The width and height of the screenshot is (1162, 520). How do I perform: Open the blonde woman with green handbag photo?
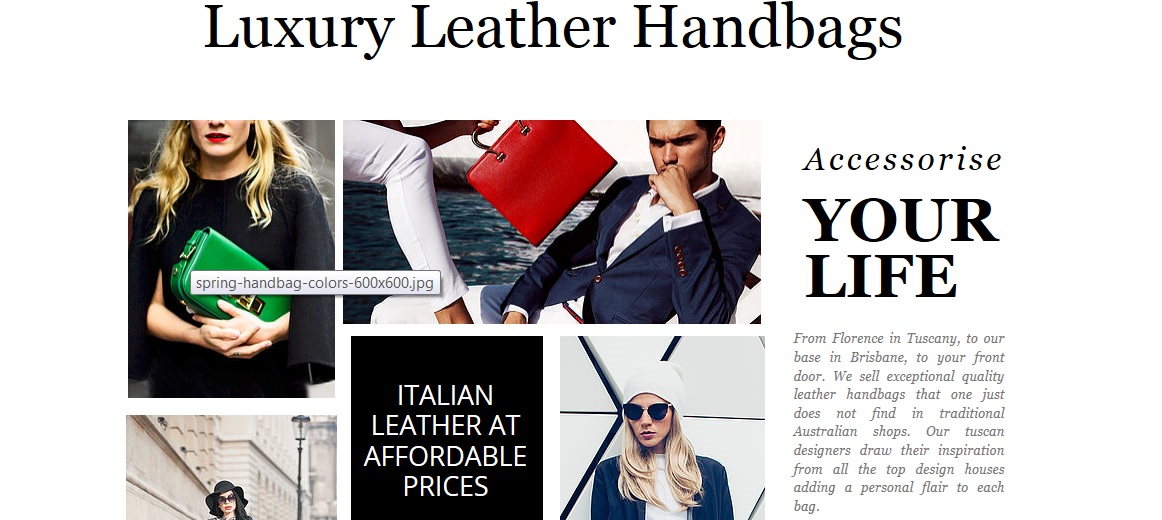click(x=231, y=259)
